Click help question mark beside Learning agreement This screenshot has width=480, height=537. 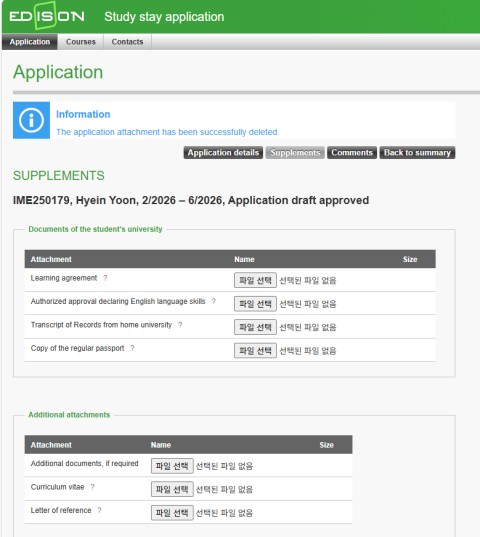click(105, 278)
